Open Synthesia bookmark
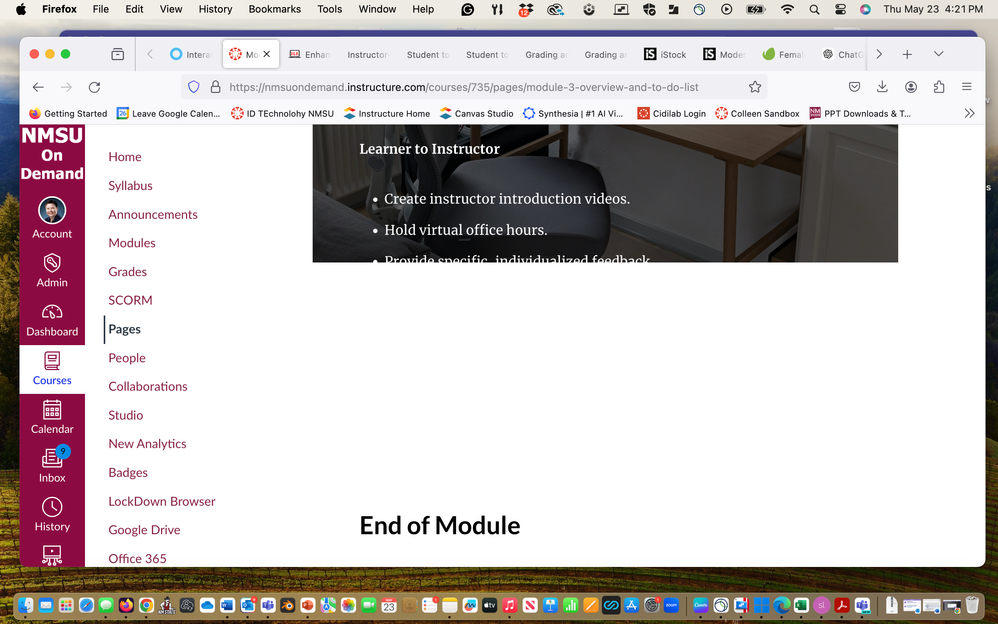The height and width of the screenshot is (624, 998). (x=573, y=113)
